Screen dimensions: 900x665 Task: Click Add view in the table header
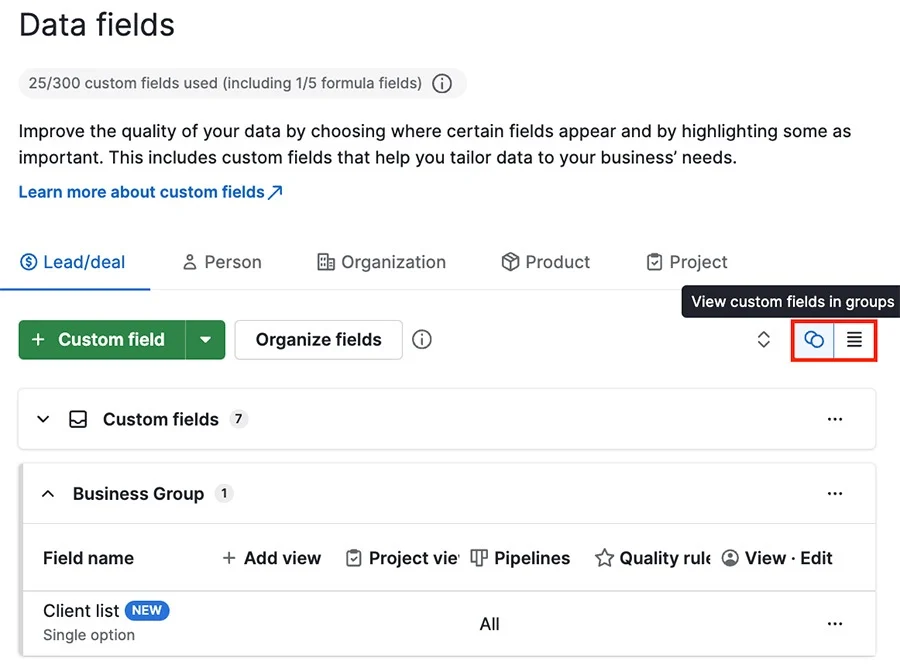(271, 558)
